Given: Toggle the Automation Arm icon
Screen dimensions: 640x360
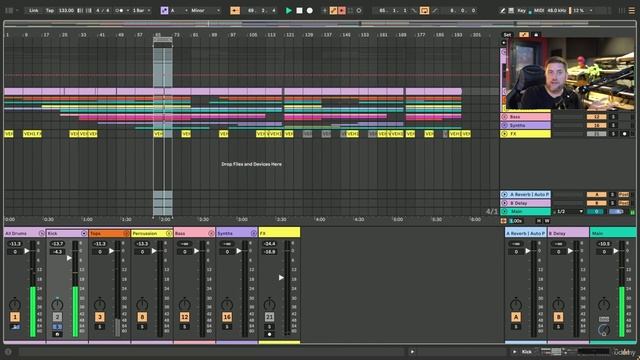Looking at the screenshot, I should (x=333, y=11).
